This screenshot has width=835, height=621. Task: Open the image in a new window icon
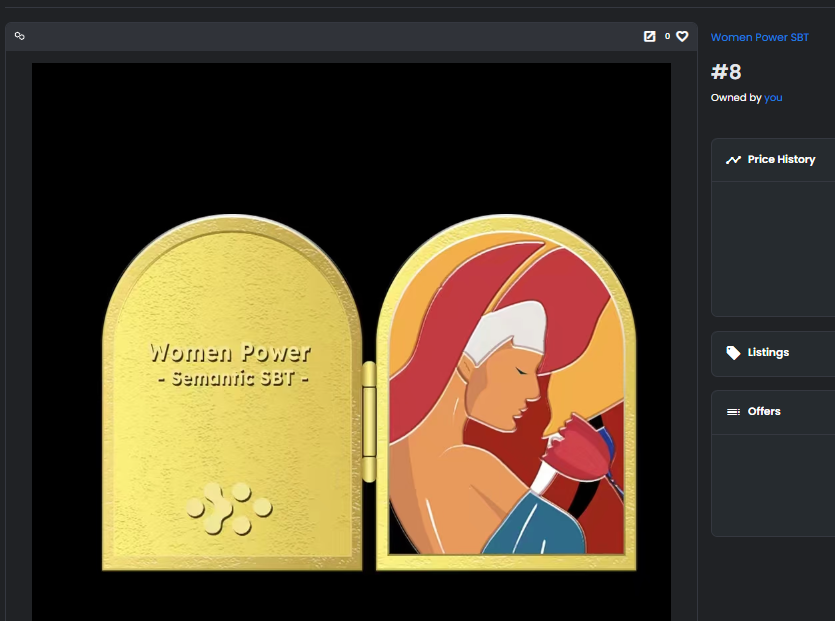(650, 36)
